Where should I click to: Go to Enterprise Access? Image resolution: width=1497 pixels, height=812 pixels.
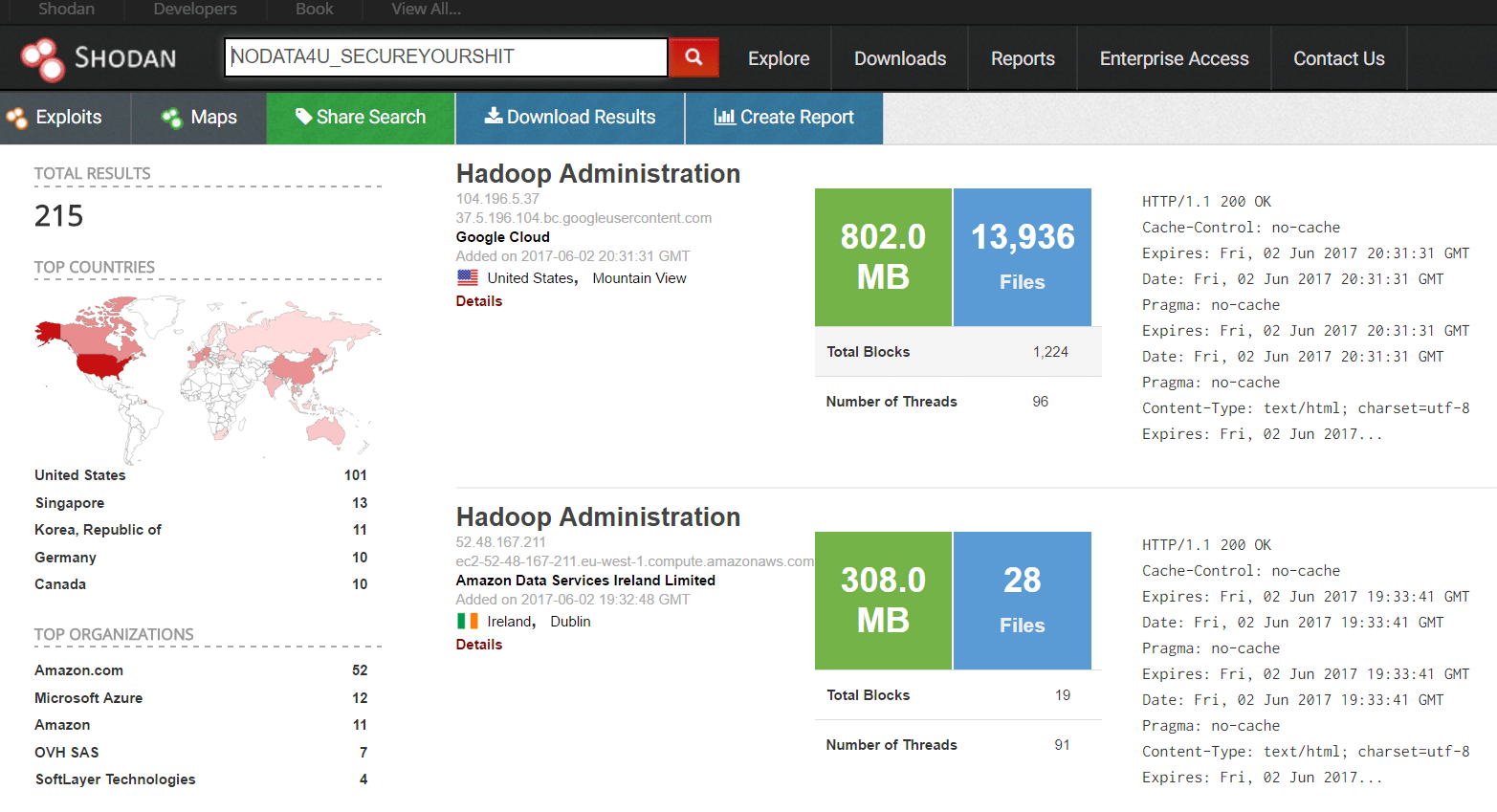click(1174, 58)
